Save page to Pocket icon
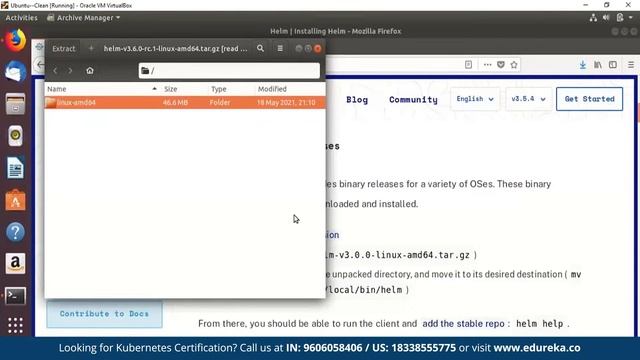The width and height of the screenshot is (640, 360). coord(501,65)
